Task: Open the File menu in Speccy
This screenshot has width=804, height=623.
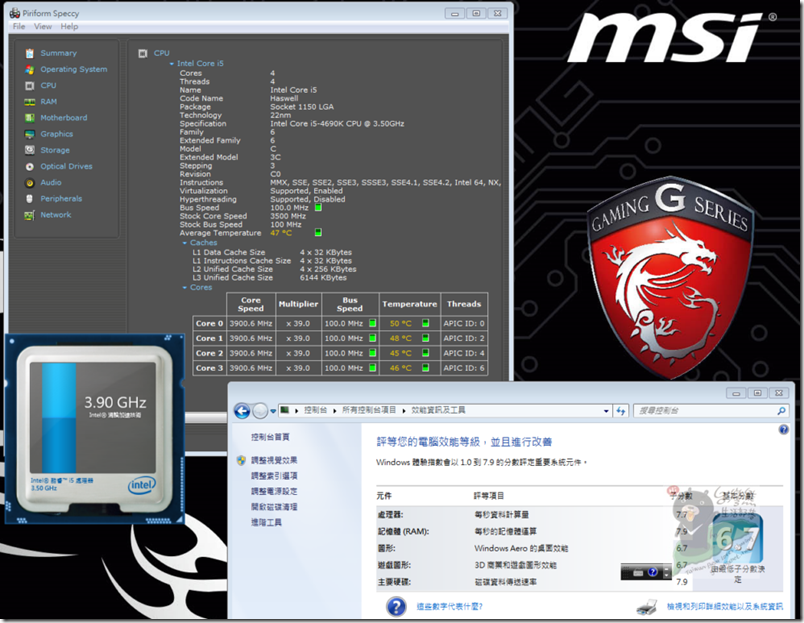Action: [19, 27]
